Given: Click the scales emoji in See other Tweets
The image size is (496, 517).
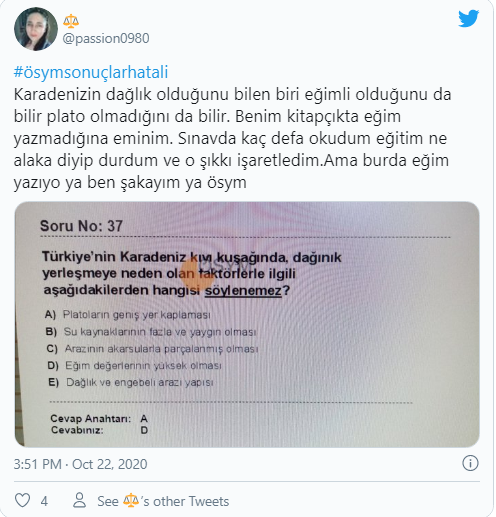Looking at the screenshot, I should pos(131,500).
